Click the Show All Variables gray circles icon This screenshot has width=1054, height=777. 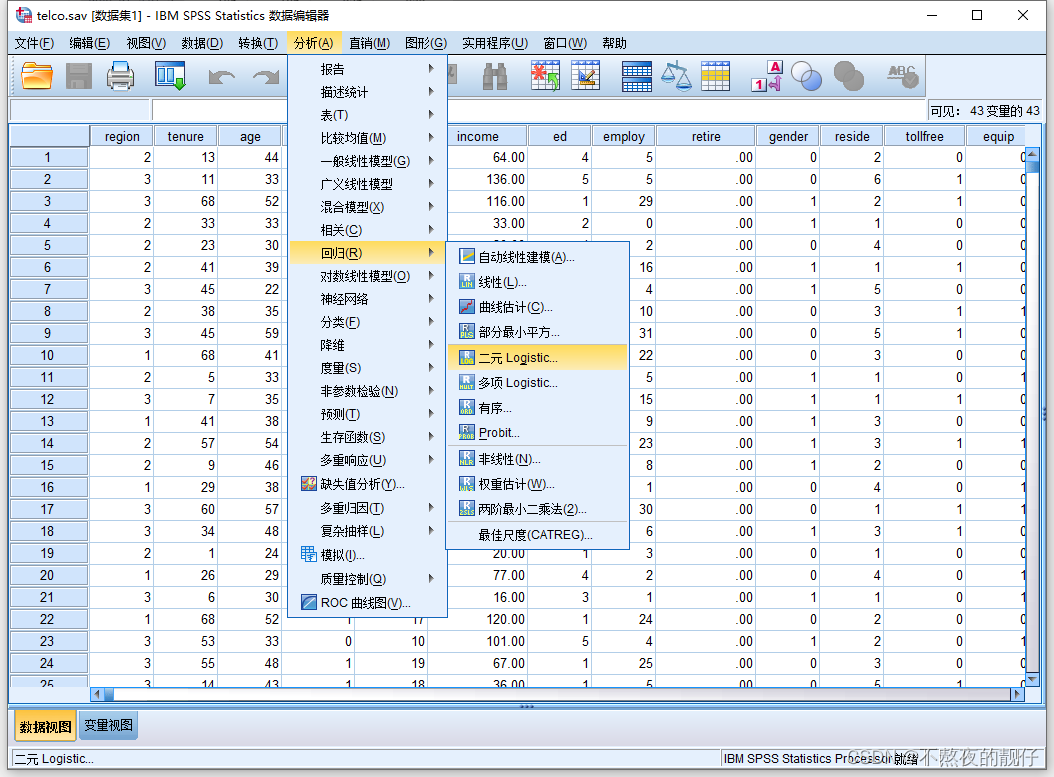tap(848, 76)
